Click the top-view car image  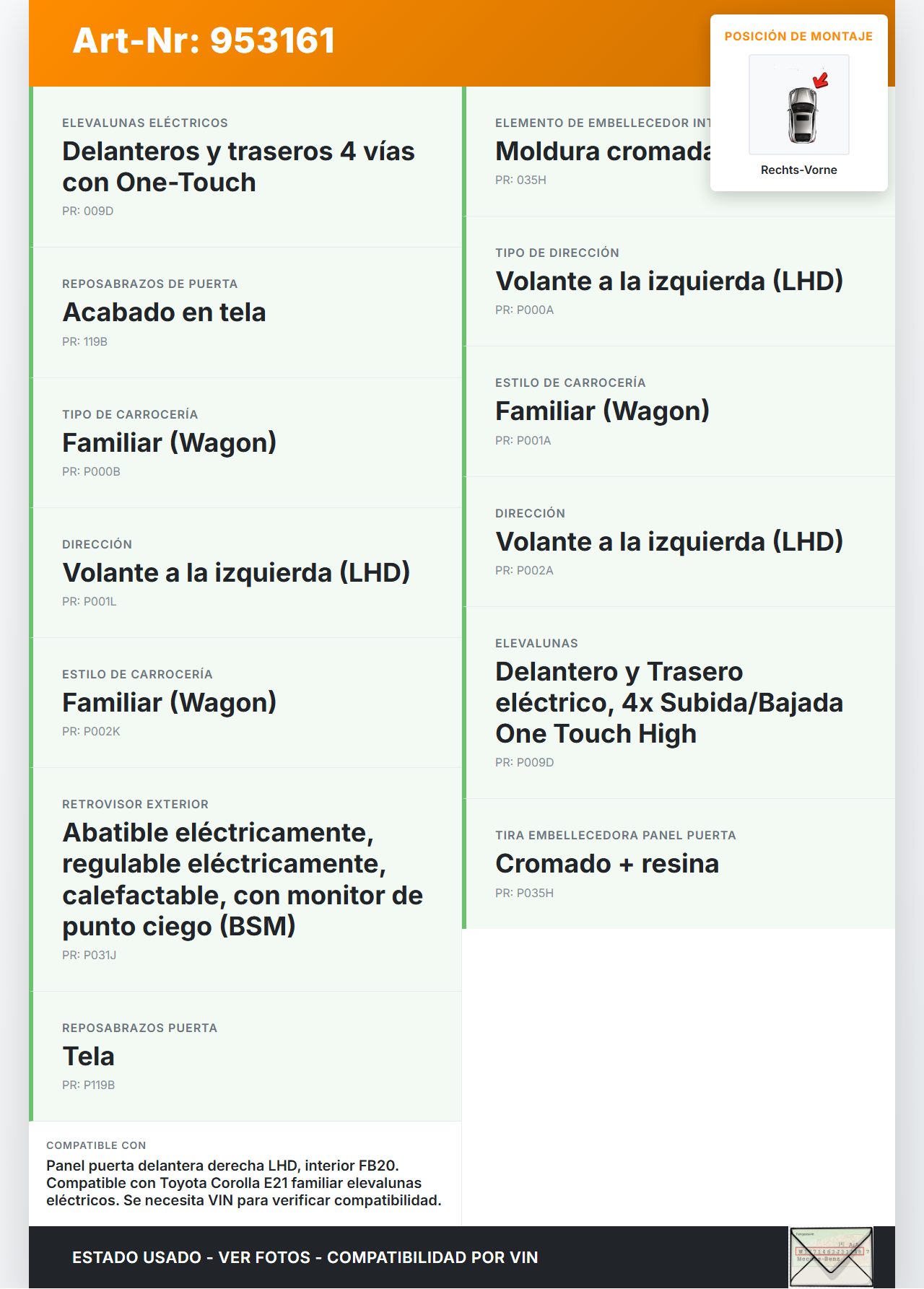(801, 114)
